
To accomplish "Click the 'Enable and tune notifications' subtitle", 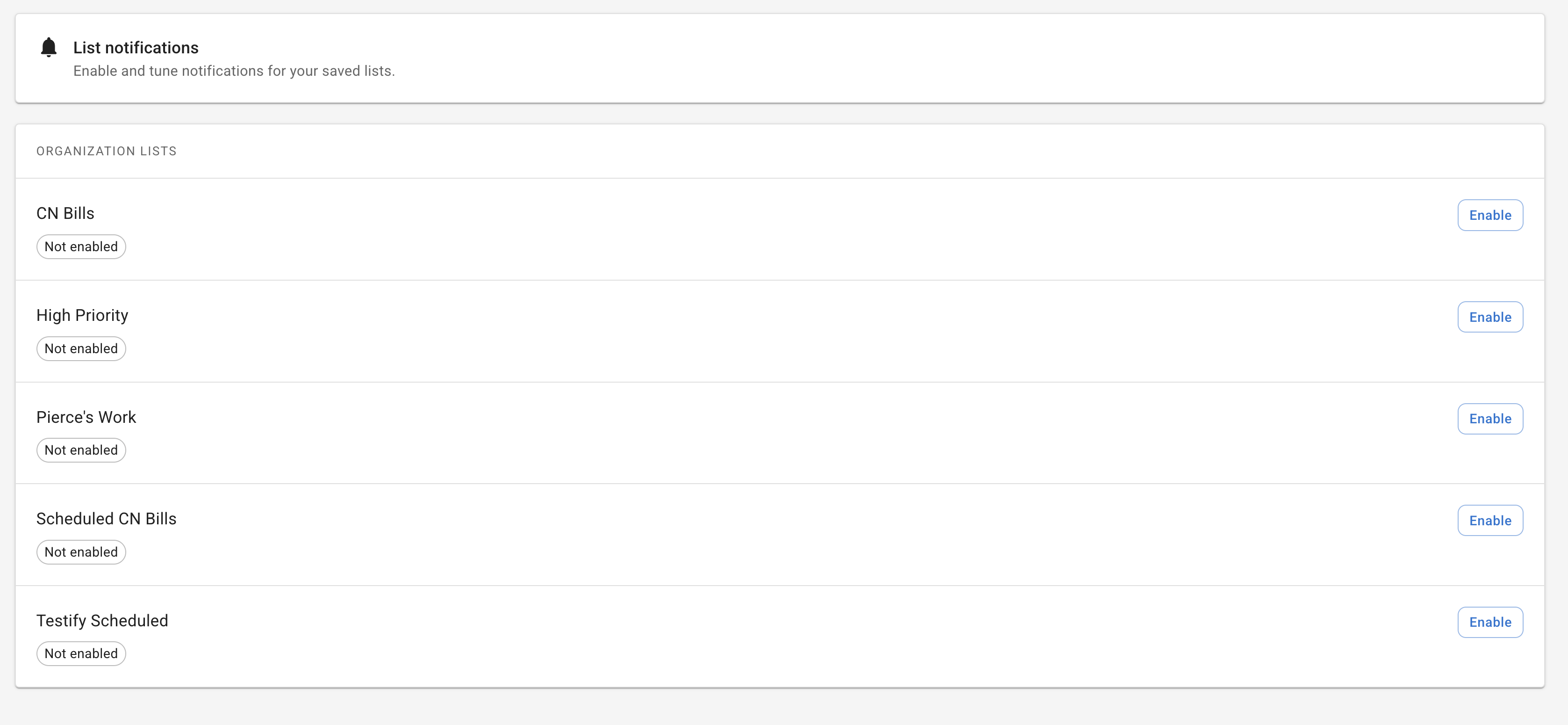I will click(x=234, y=71).
